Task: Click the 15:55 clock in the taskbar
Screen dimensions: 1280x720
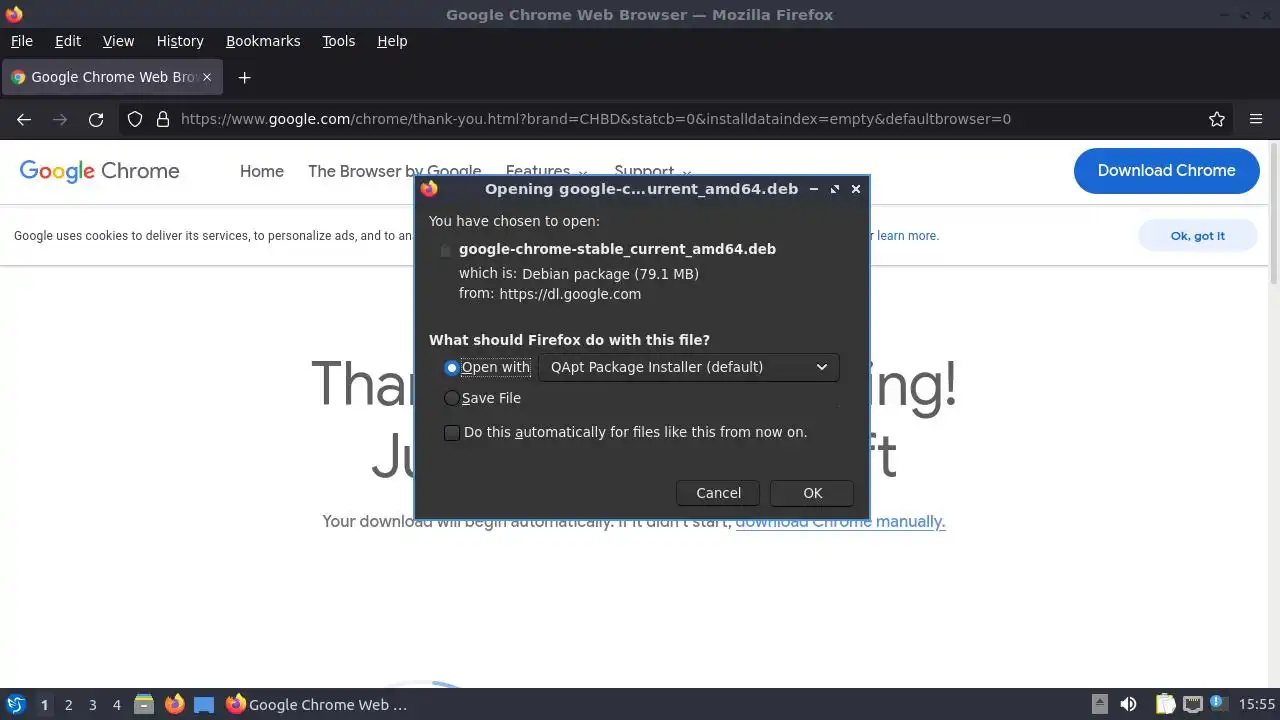Action: pos(1257,705)
